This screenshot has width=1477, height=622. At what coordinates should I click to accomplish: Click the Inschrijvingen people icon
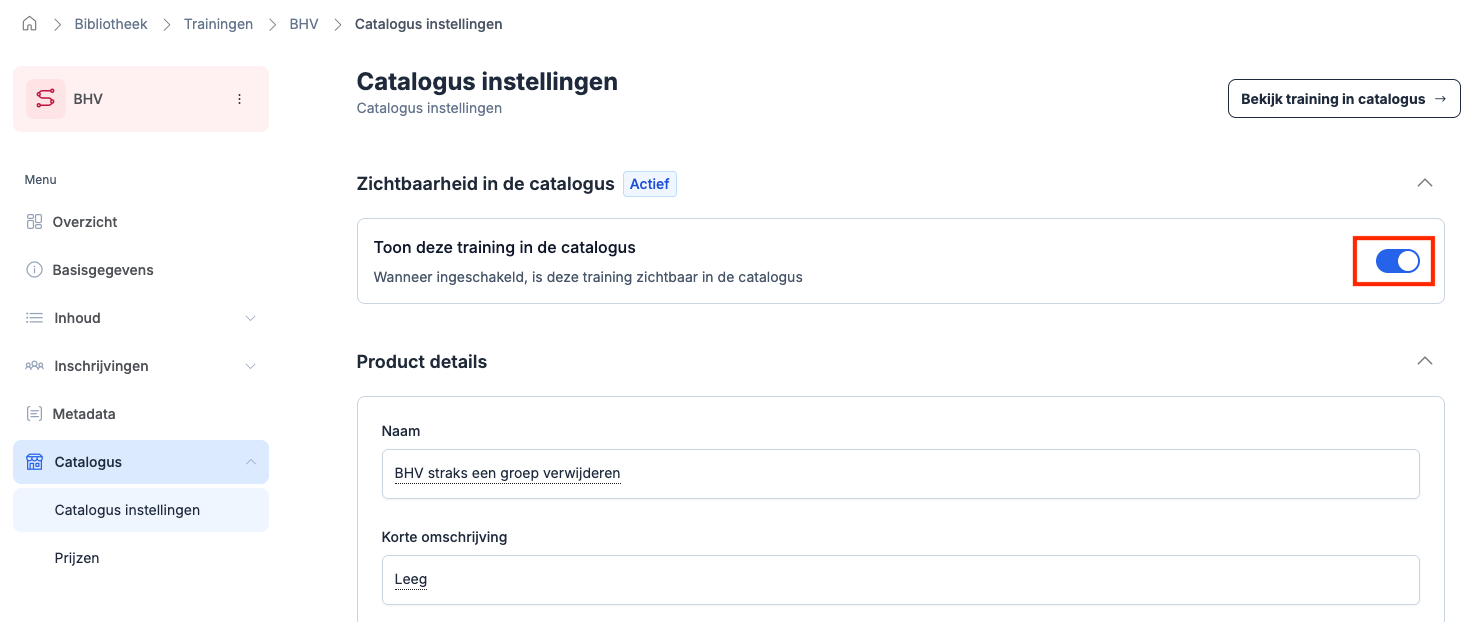pyautogui.click(x=34, y=366)
